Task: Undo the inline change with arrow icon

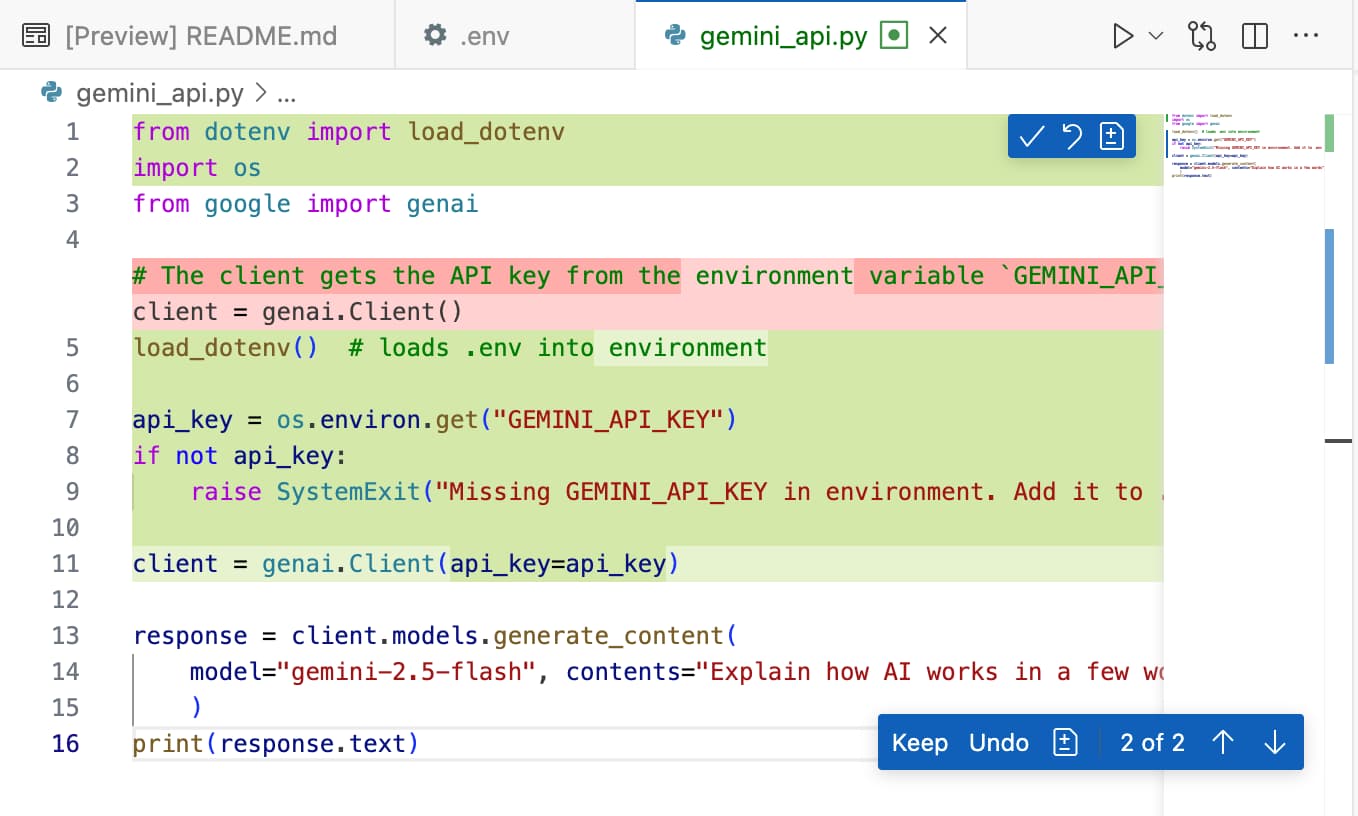Action: click(x=1072, y=137)
